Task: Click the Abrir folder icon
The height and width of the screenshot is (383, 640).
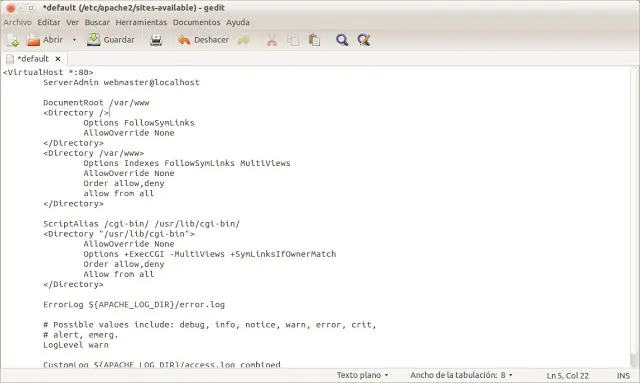Action: click(33, 40)
